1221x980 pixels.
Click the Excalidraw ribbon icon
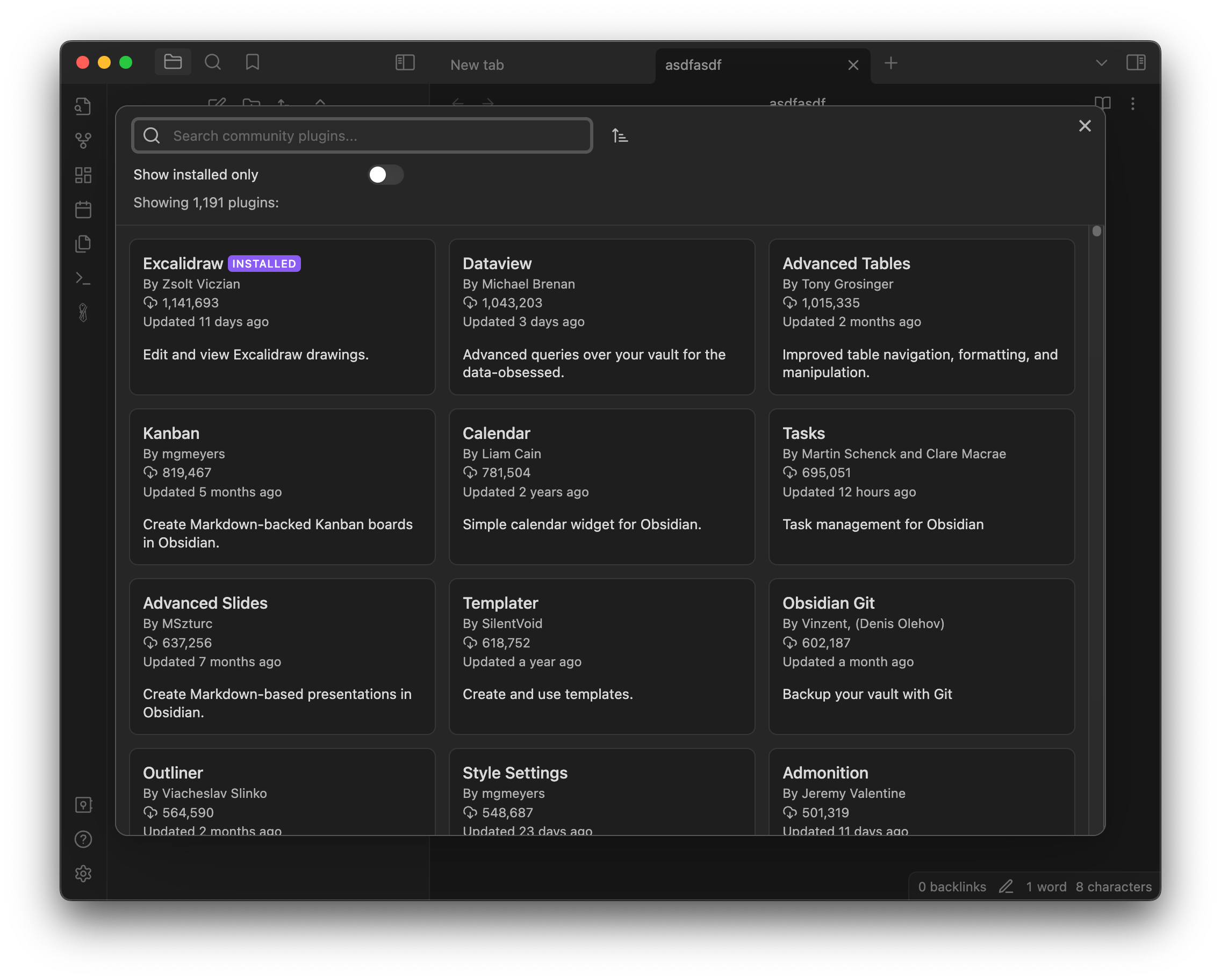pos(83,313)
